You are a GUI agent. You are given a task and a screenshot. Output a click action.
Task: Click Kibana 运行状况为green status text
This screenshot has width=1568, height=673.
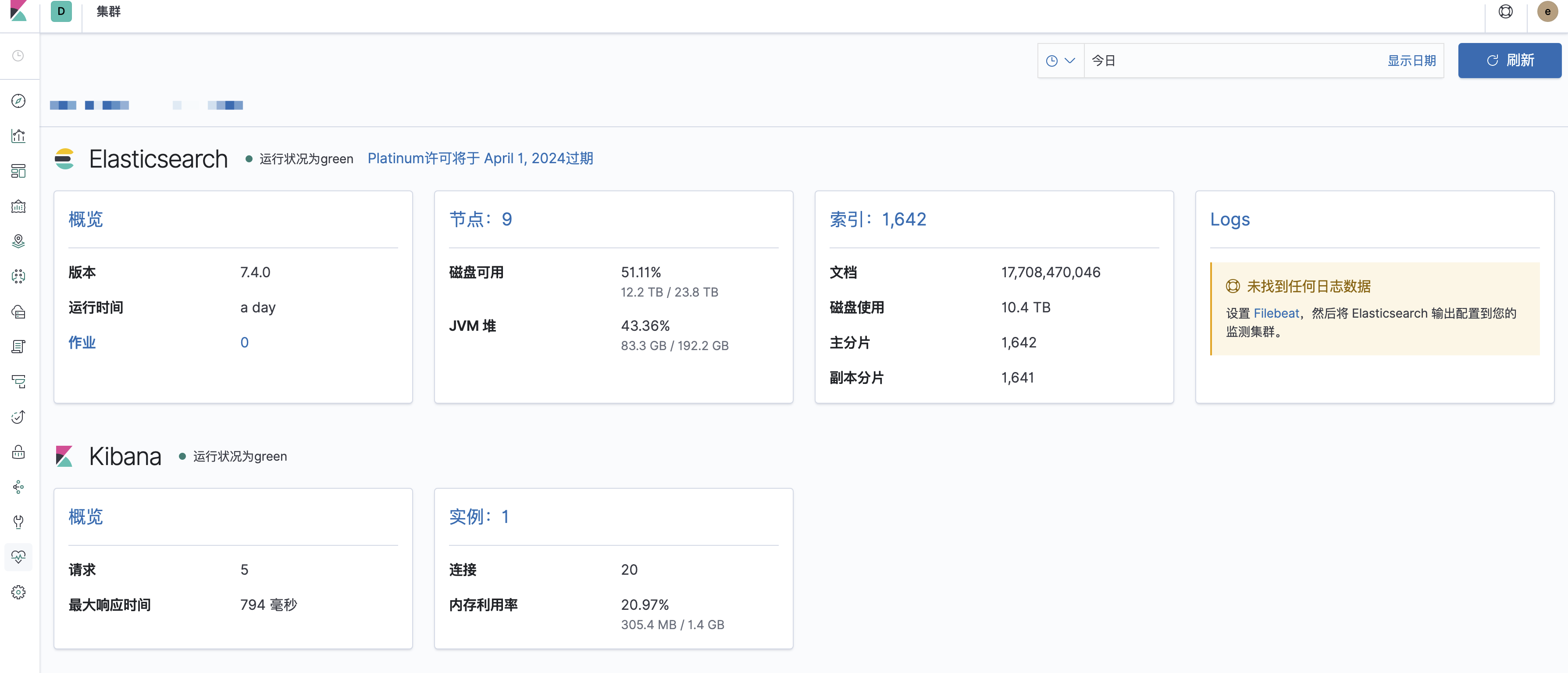coord(240,456)
